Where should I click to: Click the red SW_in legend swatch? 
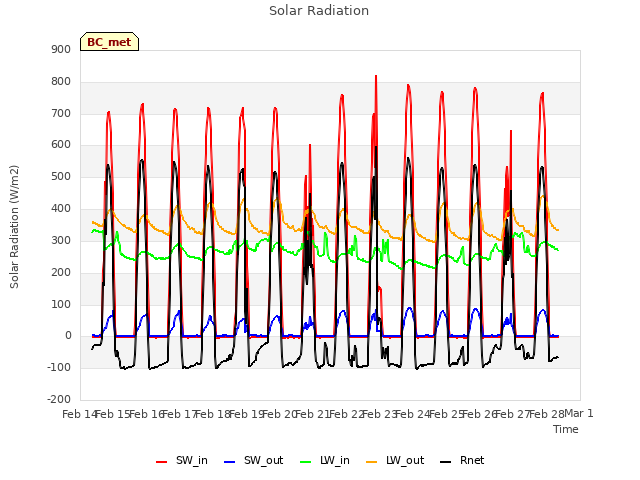coord(162,462)
